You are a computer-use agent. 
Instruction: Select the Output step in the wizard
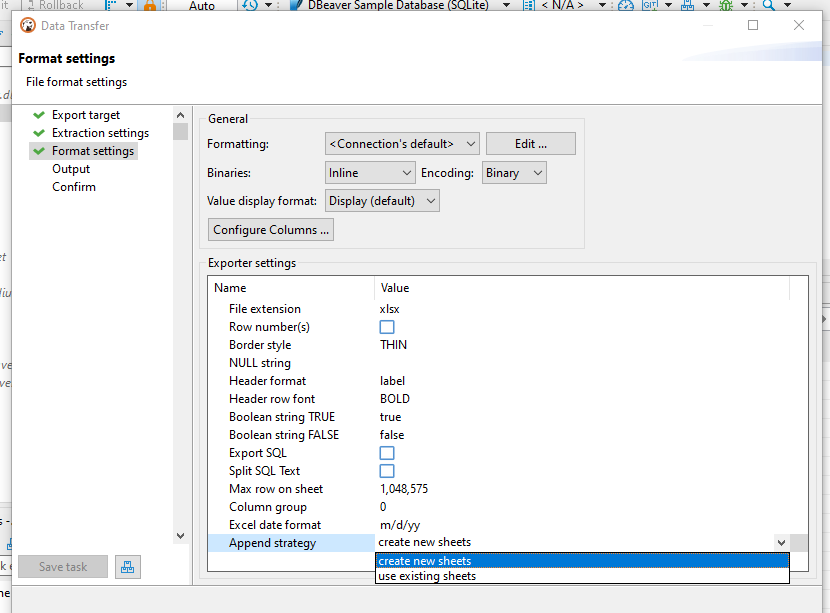pos(73,168)
